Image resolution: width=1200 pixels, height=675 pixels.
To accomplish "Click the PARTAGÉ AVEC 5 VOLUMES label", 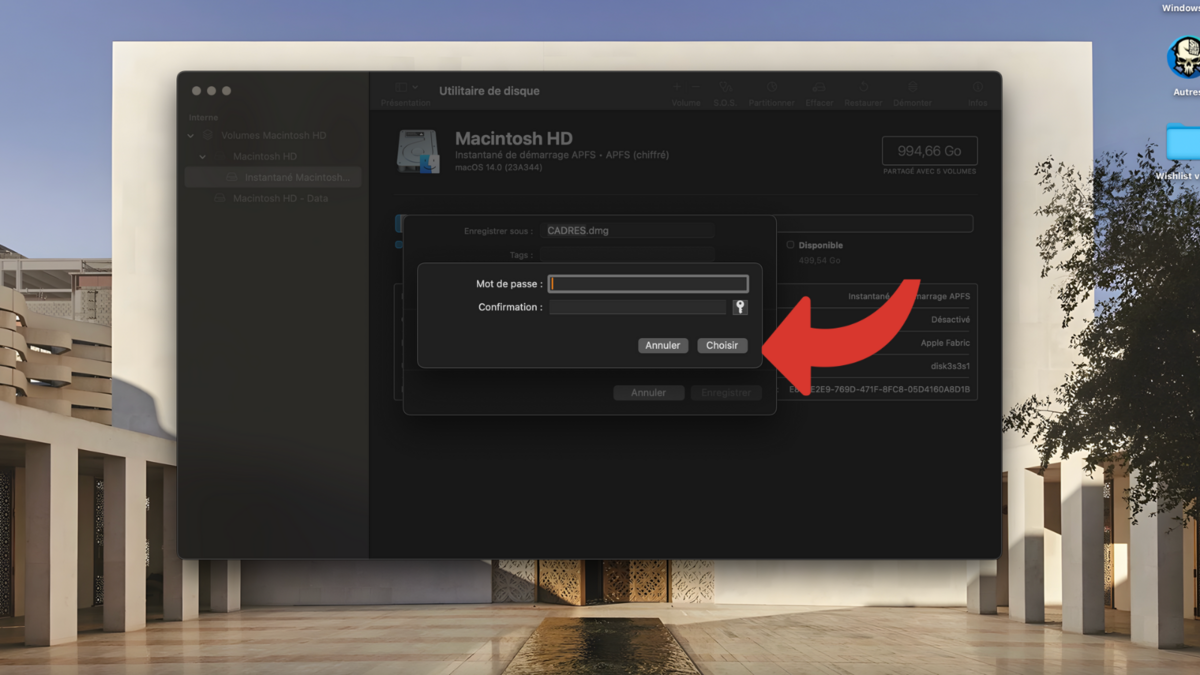I will tap(929, 171).
